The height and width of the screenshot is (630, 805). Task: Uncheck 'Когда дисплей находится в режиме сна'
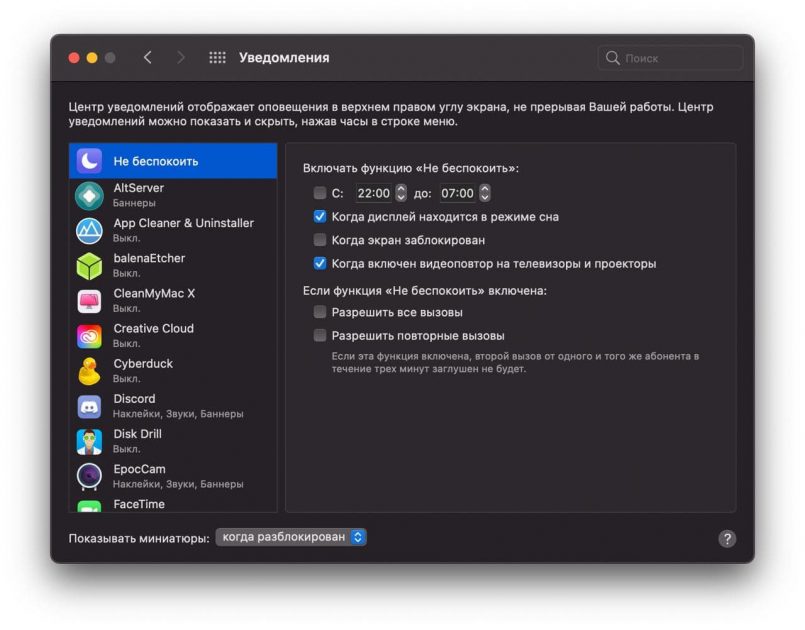pos(320,216)
